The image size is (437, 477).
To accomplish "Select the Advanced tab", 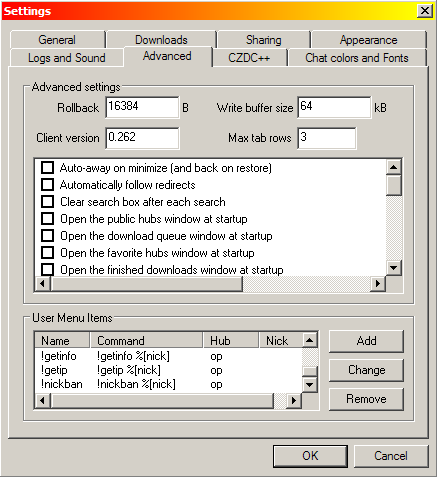I will (x=167, y=56).
